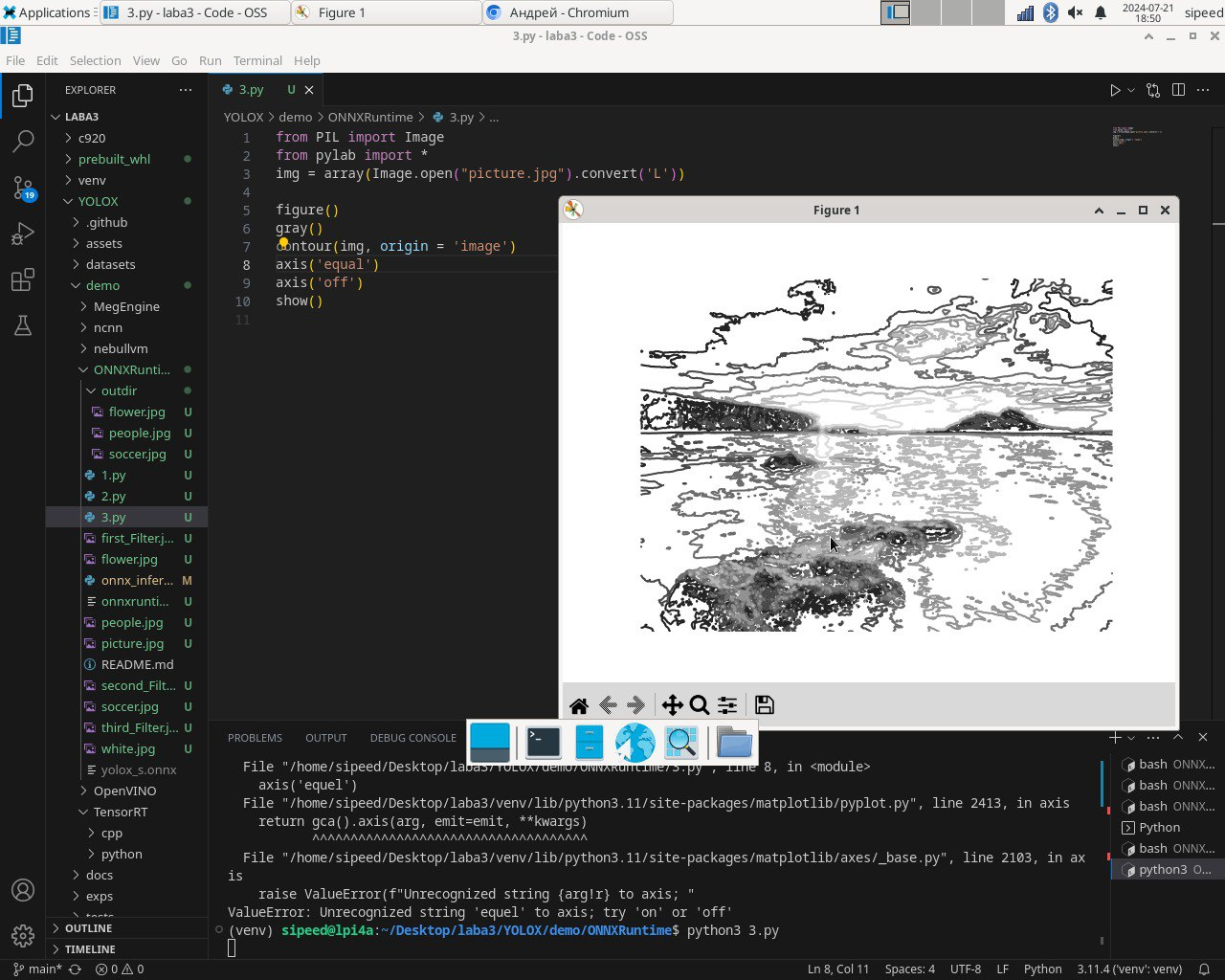Activate the matplotlib Pan tool
Image resolution: width=1225 pixels, height=980 pixels.
pos(672,705)
